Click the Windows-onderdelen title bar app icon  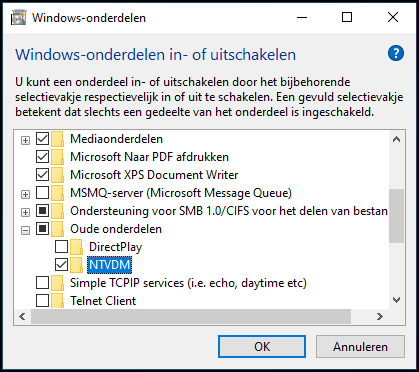tap(18, 17)
